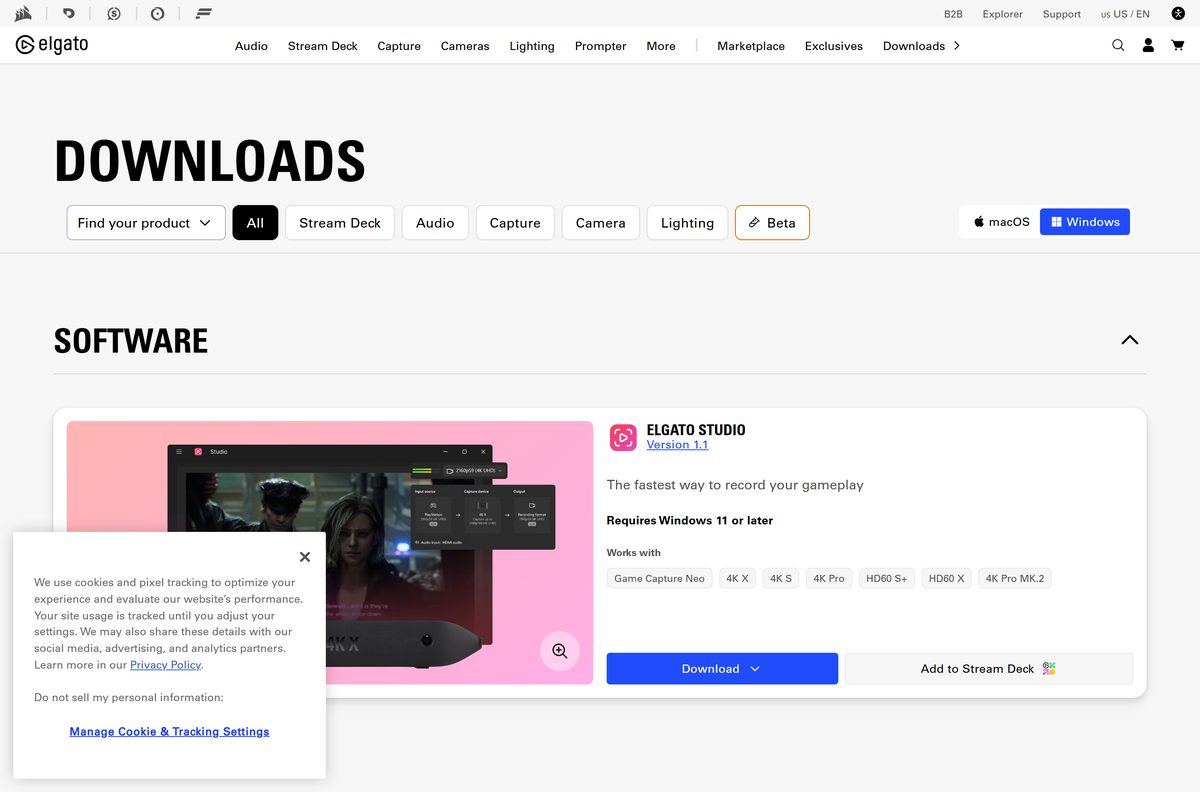
Task: Filter downloads by Audio
Action: coord(435,223)
